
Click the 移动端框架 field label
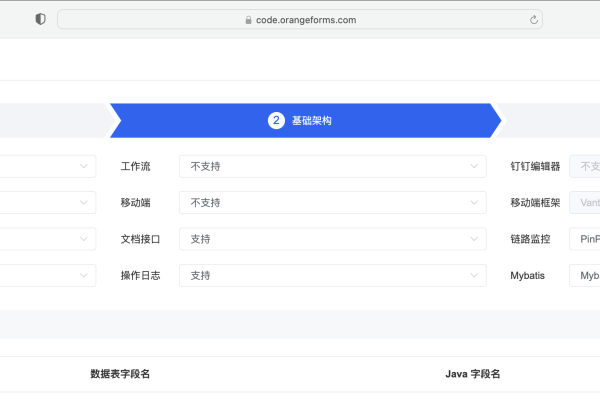pyautogui.click(x=535, y=203)
